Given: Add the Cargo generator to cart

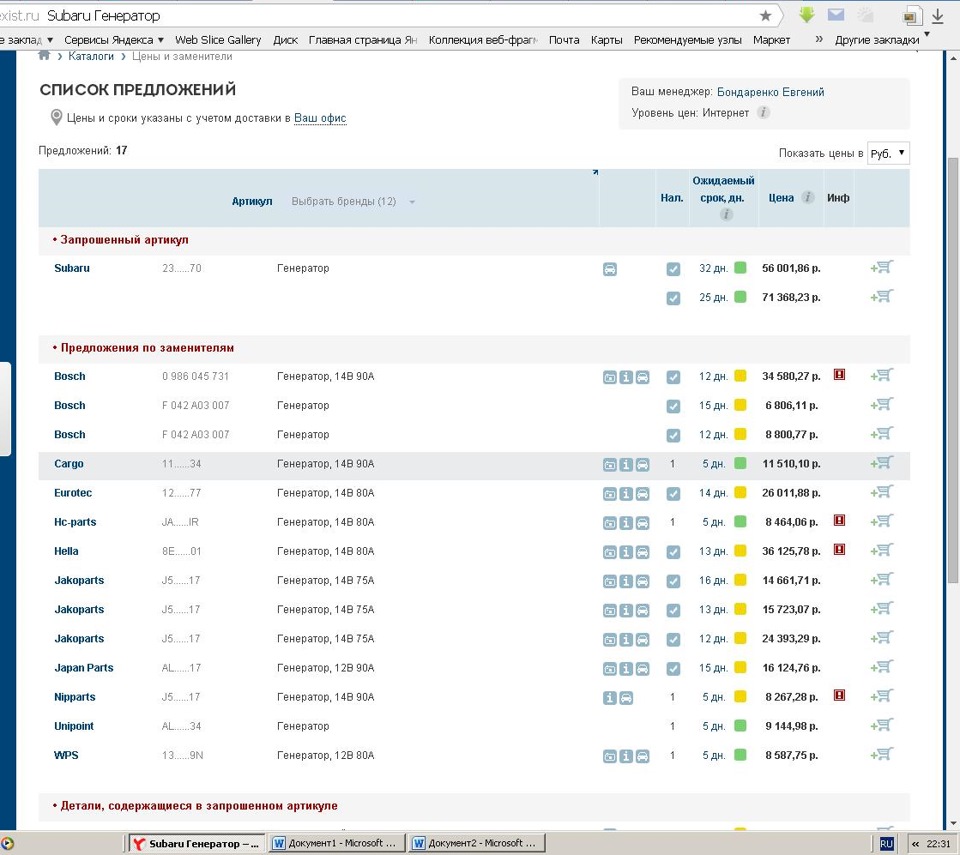Looking at the screenshot, I should (x=882, y=463).
